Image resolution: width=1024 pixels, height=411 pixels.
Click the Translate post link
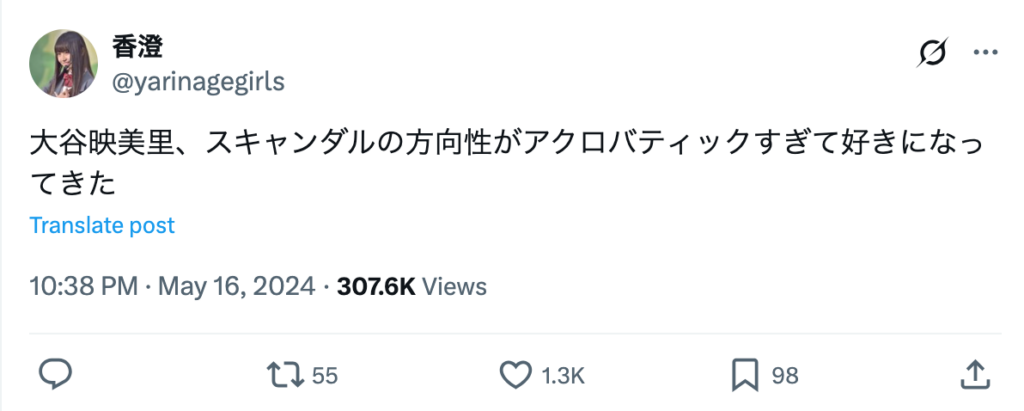[102, 225]
